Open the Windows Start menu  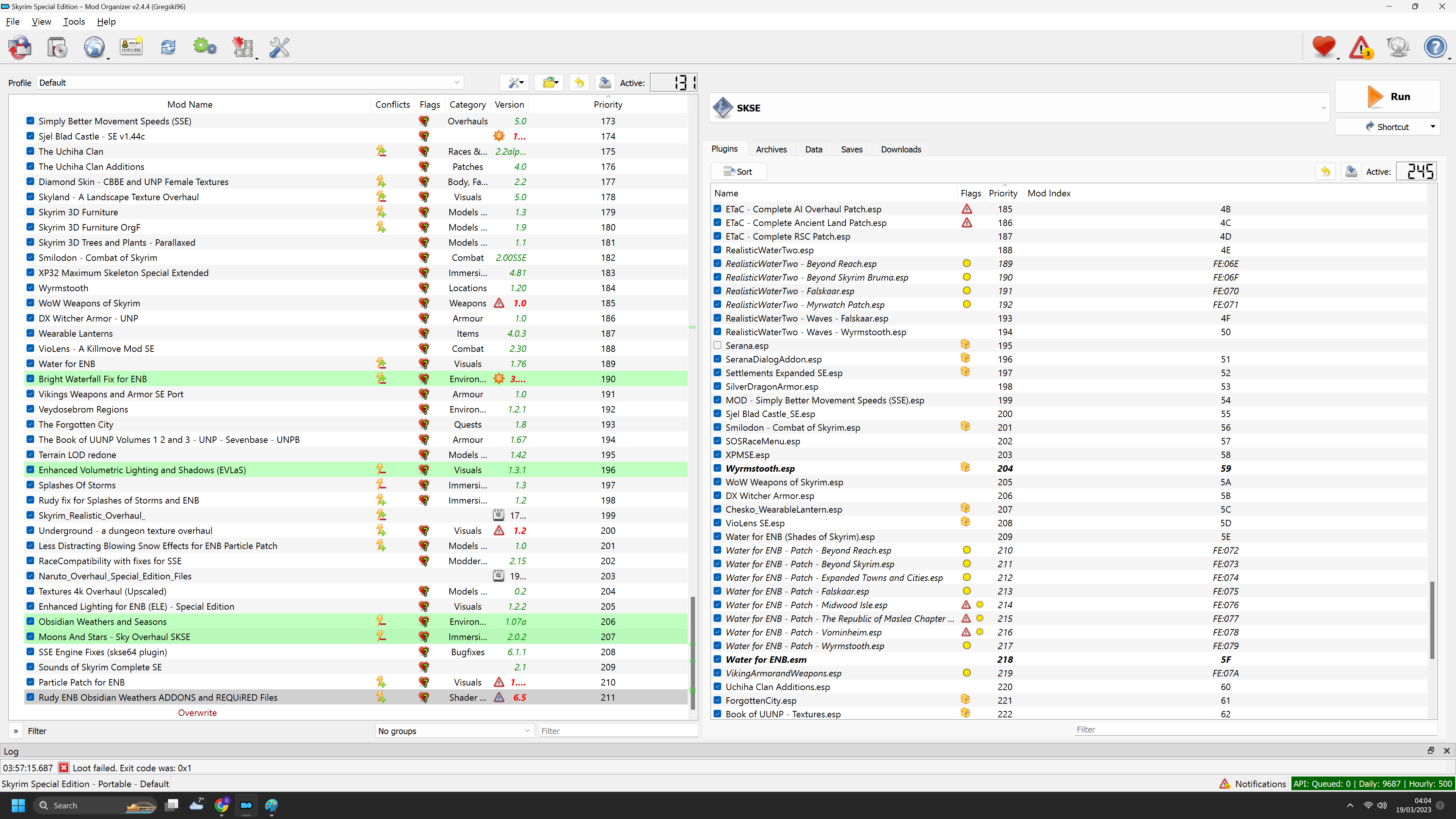pyautogui.click(x=18, y=805)
